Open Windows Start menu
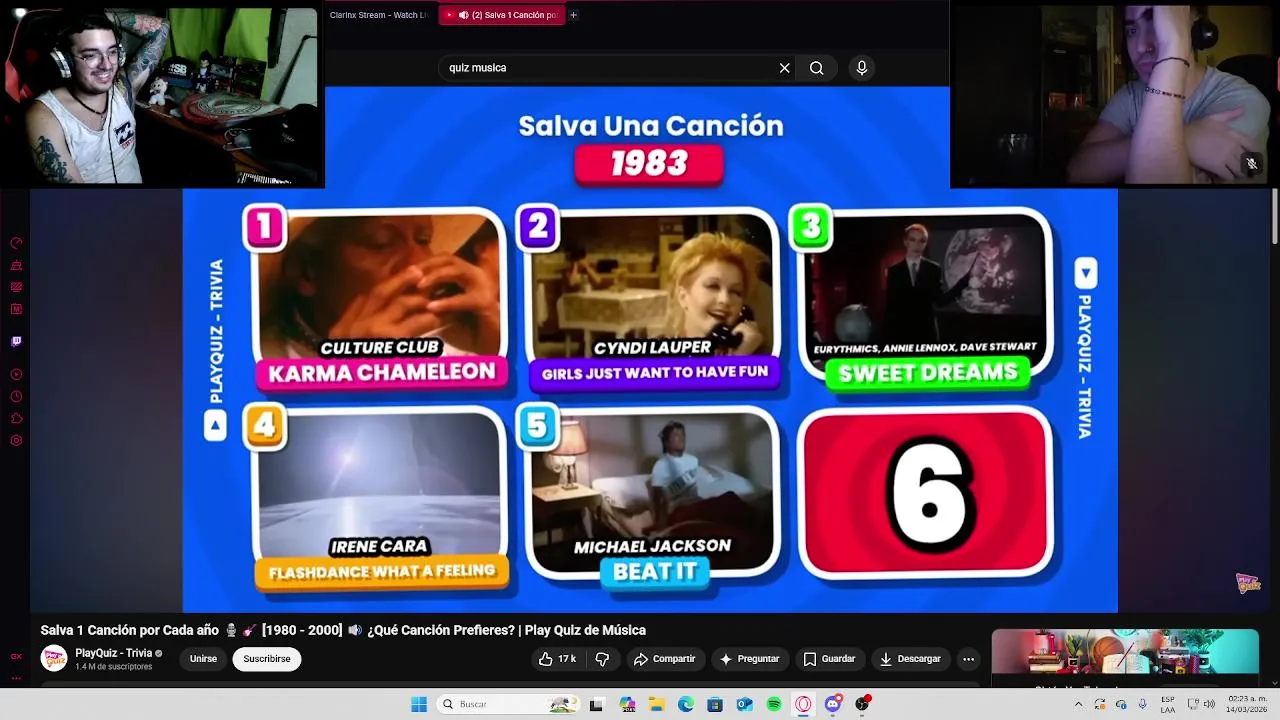 pos(419,704)
